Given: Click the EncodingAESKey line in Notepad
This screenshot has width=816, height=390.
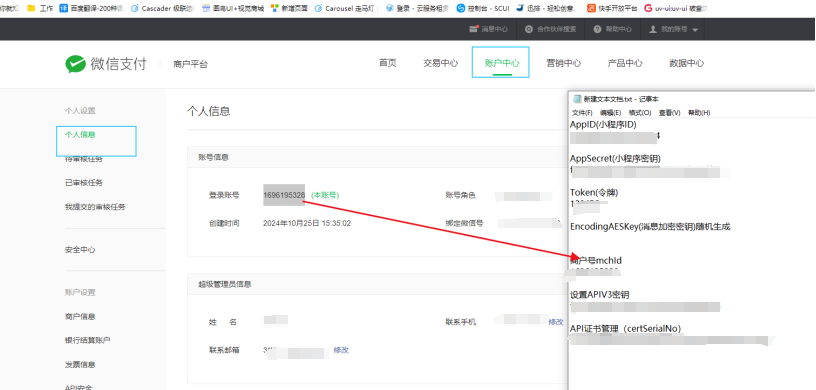Looking at the screenshot, I should (x=651, y=227).
